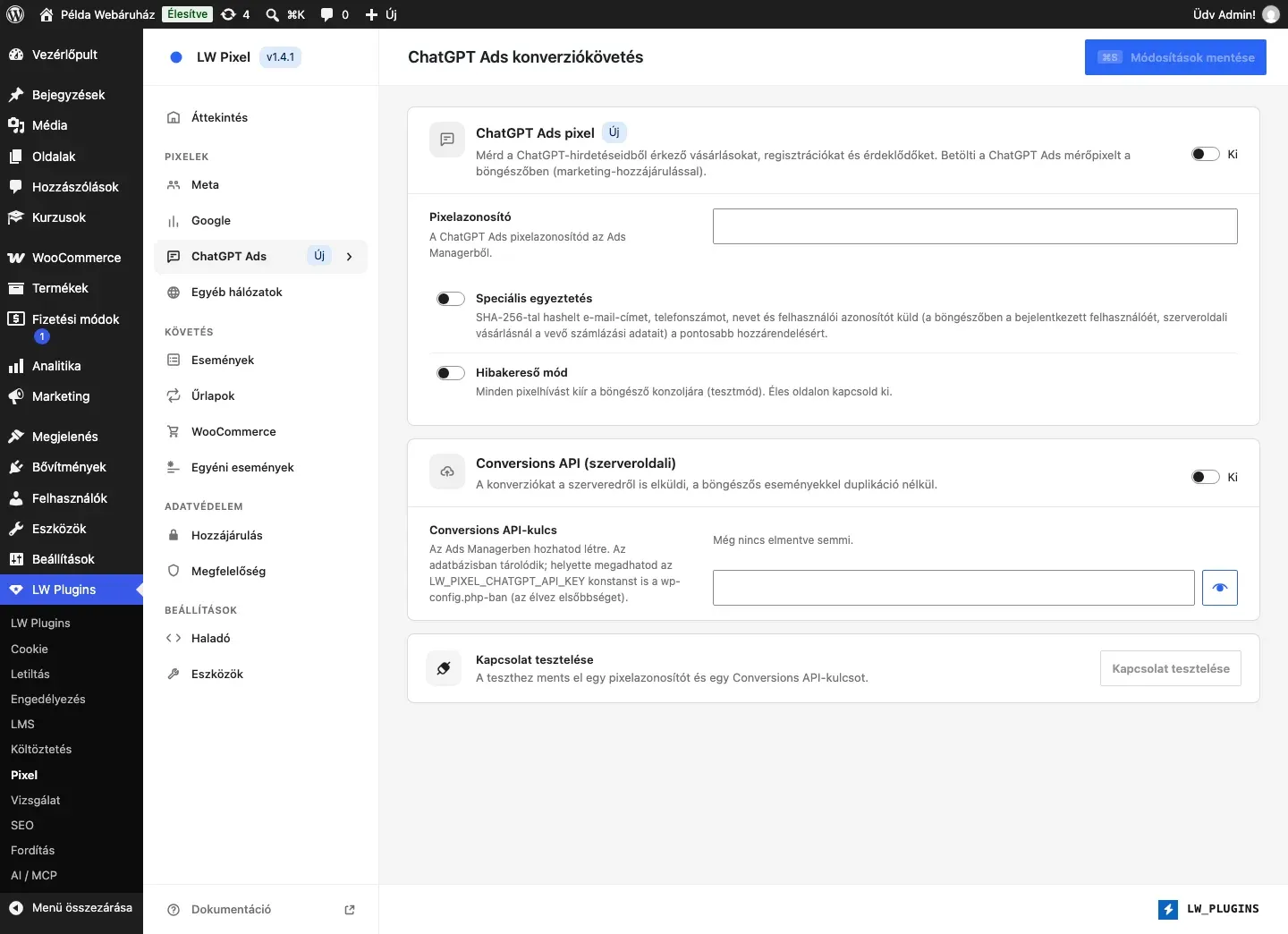Image resolution: width=1288 pixels, height=934 pixels.
Task: Click the Kapcsolat tesztelése button
Action: [1170, 668]
